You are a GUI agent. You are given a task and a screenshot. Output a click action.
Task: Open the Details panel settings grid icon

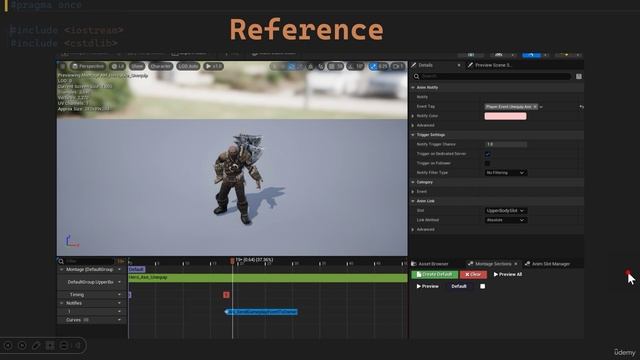coord(578,76)
